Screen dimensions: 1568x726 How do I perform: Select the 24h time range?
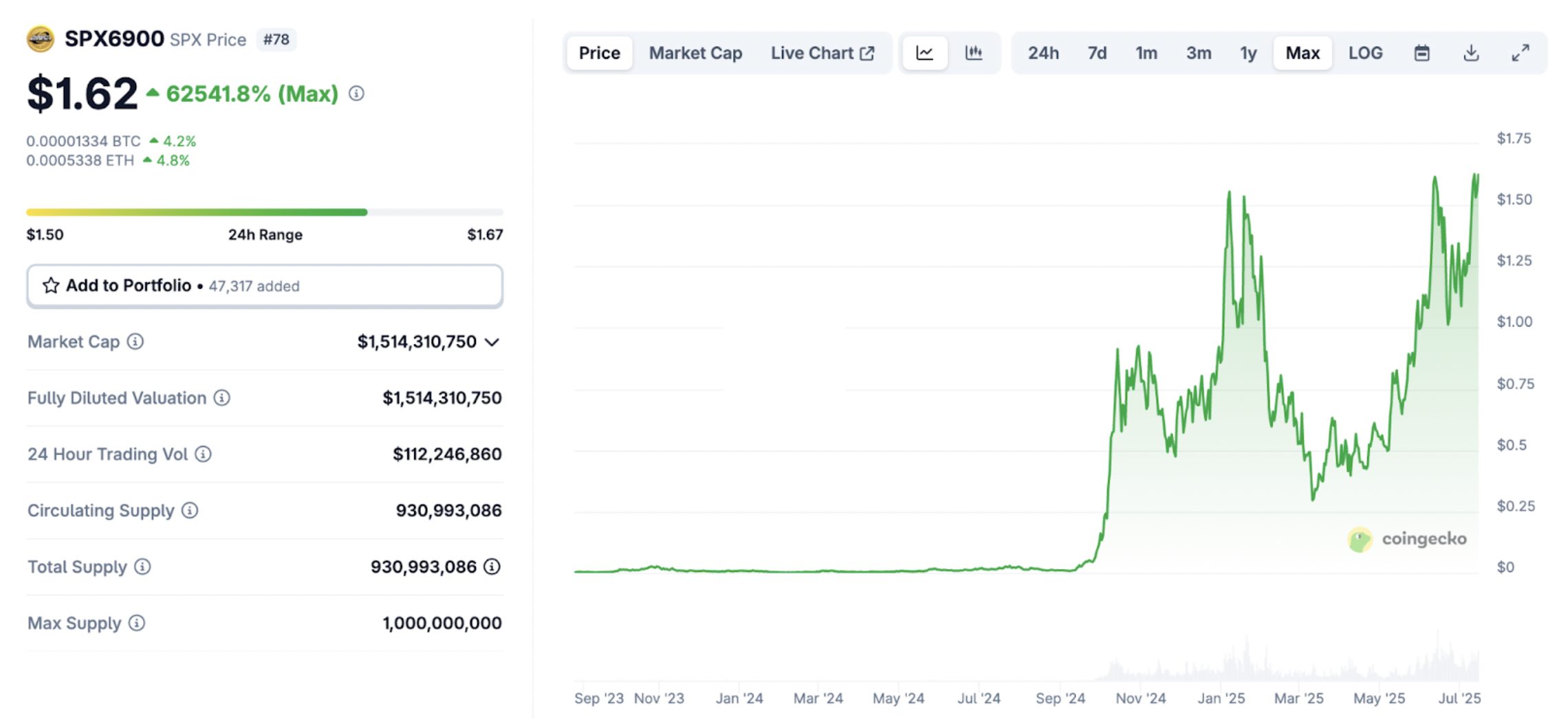click(x=1043, y=53)
